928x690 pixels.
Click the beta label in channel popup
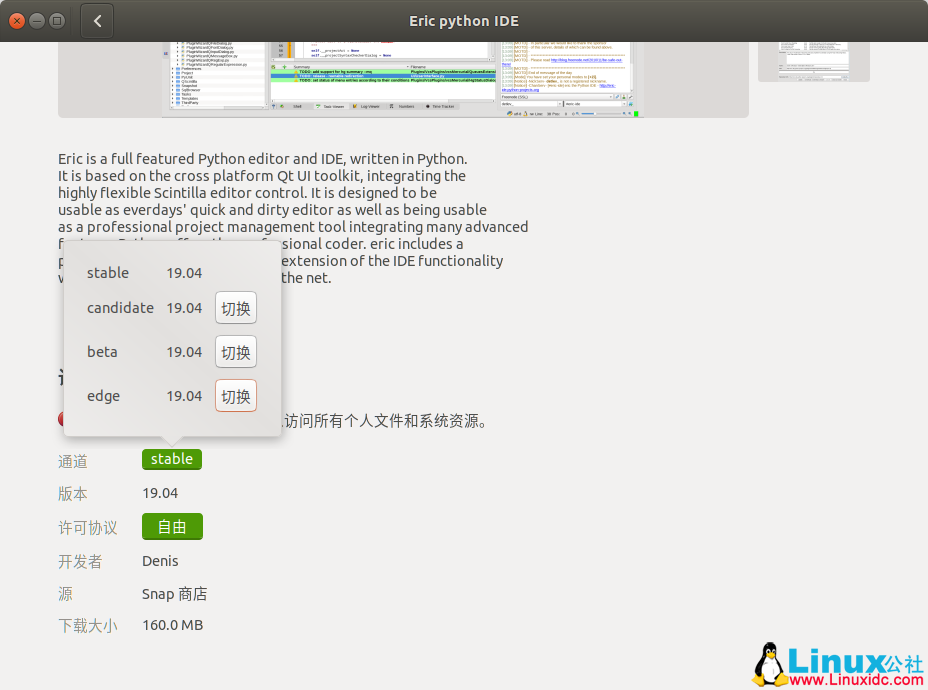102,352
